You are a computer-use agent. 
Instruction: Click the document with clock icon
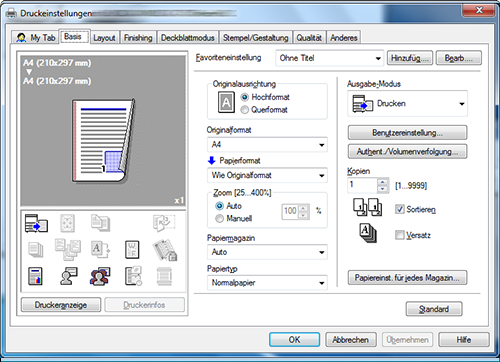click(x=133, y=276)
